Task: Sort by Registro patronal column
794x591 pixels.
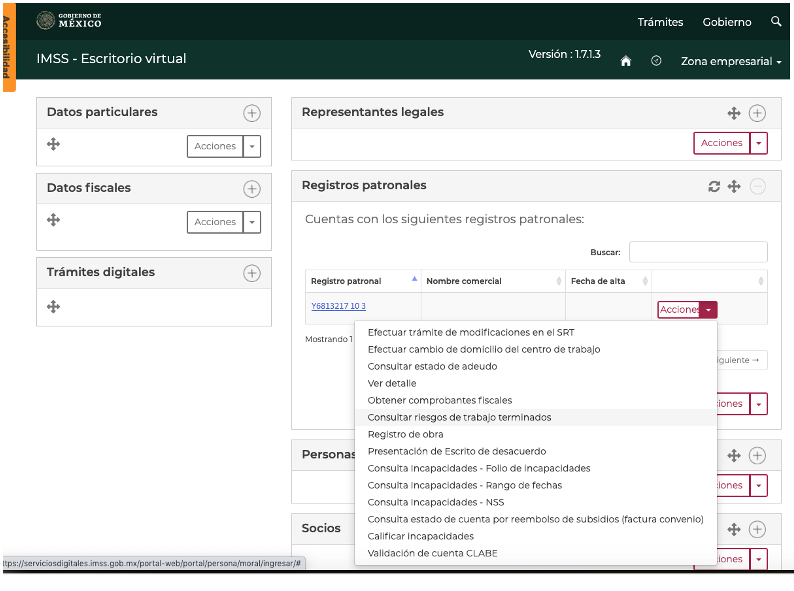Action: pos(363,281)
